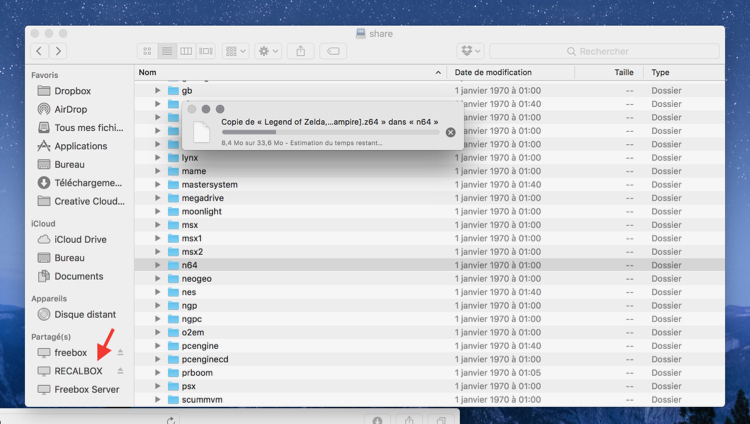Sort by the Taille column
The image size is (750, 424).
click(607, 72)
